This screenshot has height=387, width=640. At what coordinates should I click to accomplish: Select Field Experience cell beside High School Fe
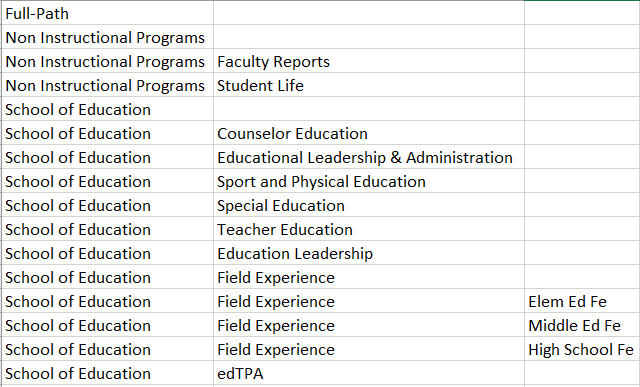[369, 349]
